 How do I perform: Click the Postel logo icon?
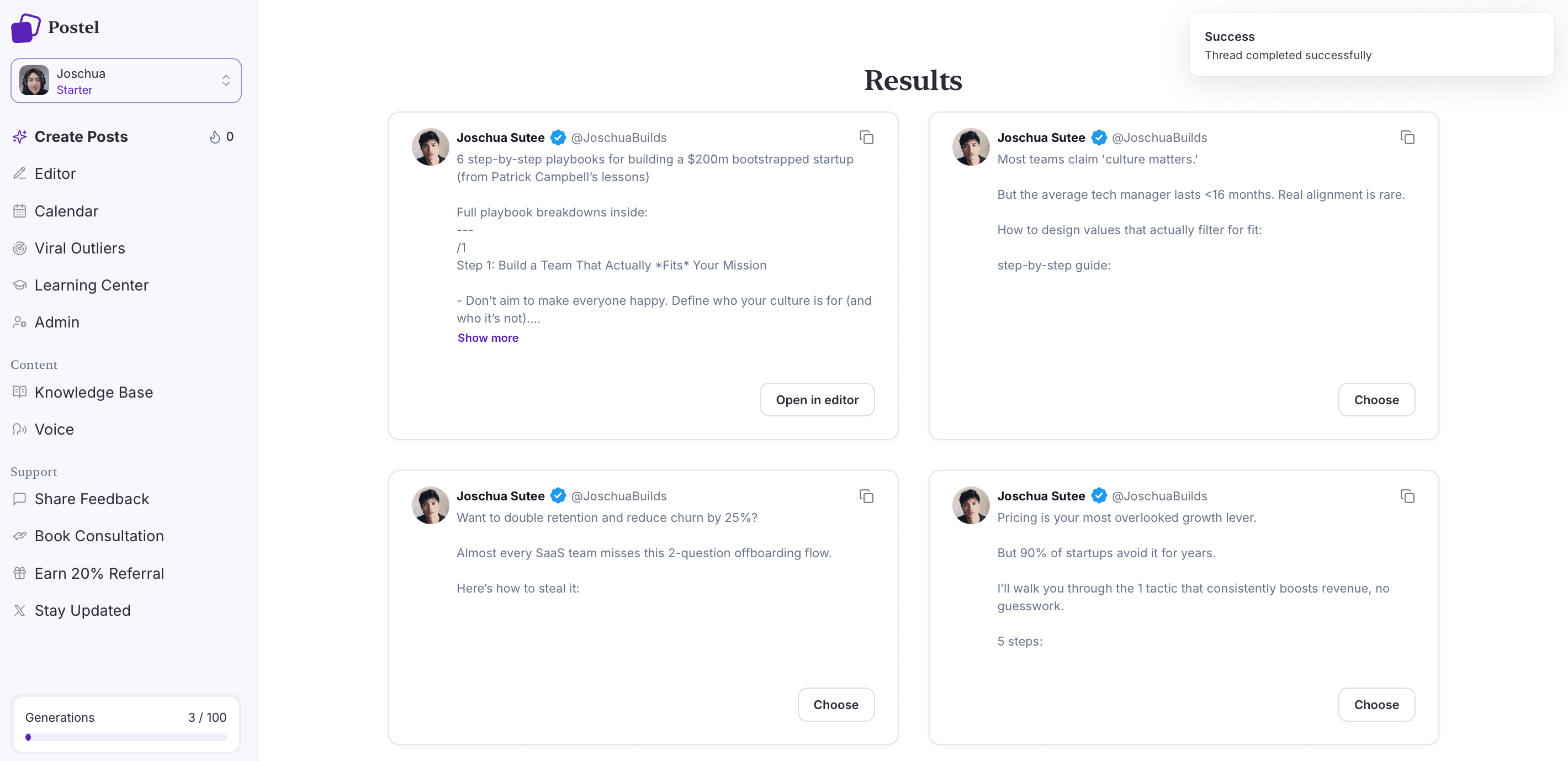coord(25,28)
